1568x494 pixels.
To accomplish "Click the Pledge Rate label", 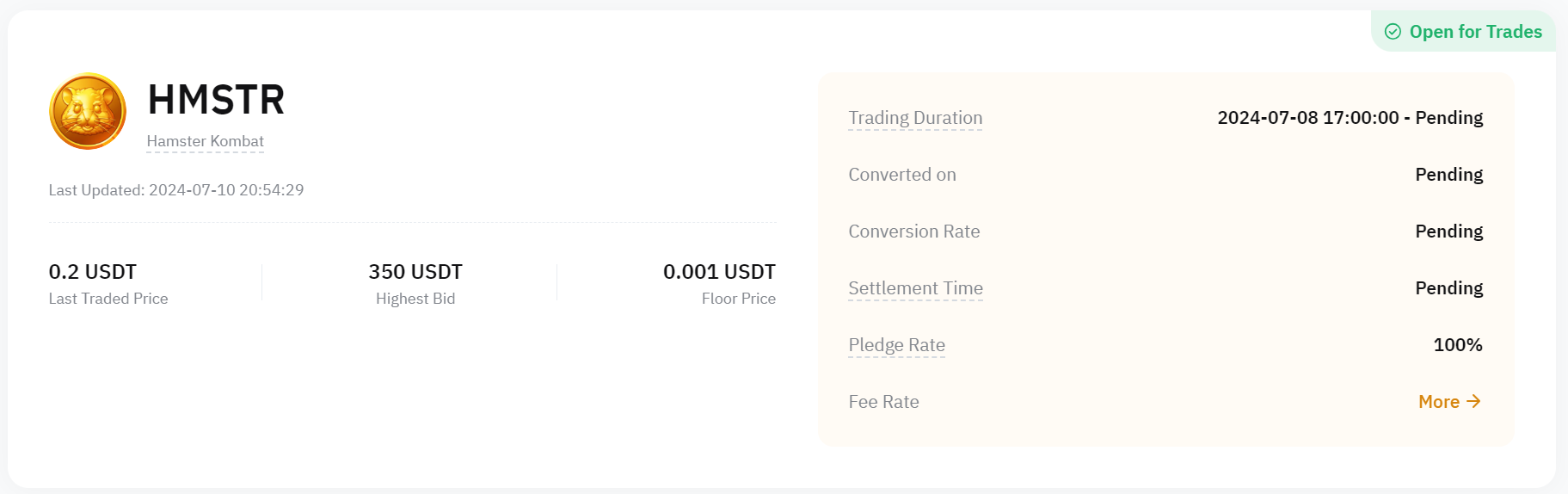I will (896, 345).
